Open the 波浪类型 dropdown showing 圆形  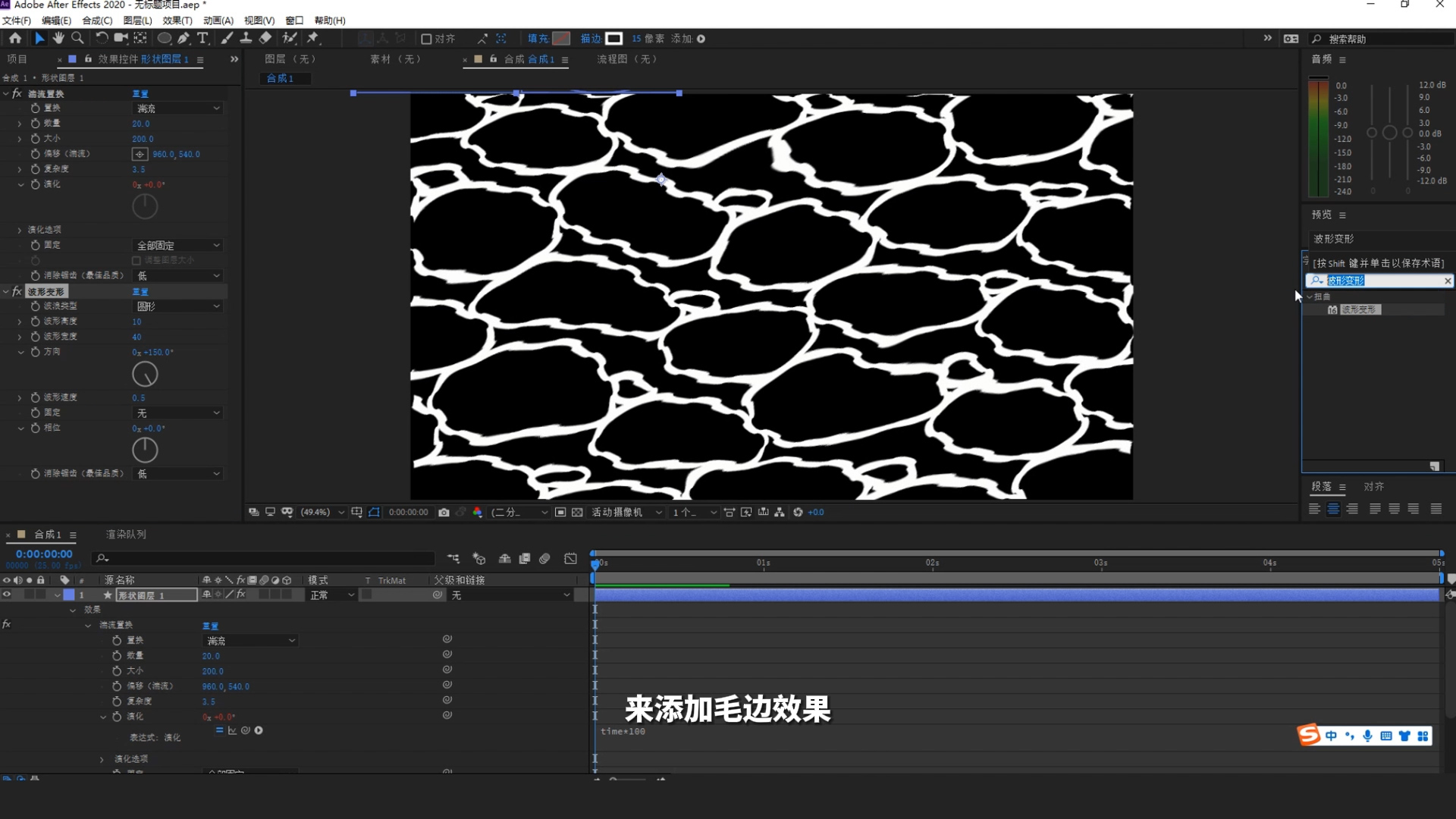(x=177, y=306)
